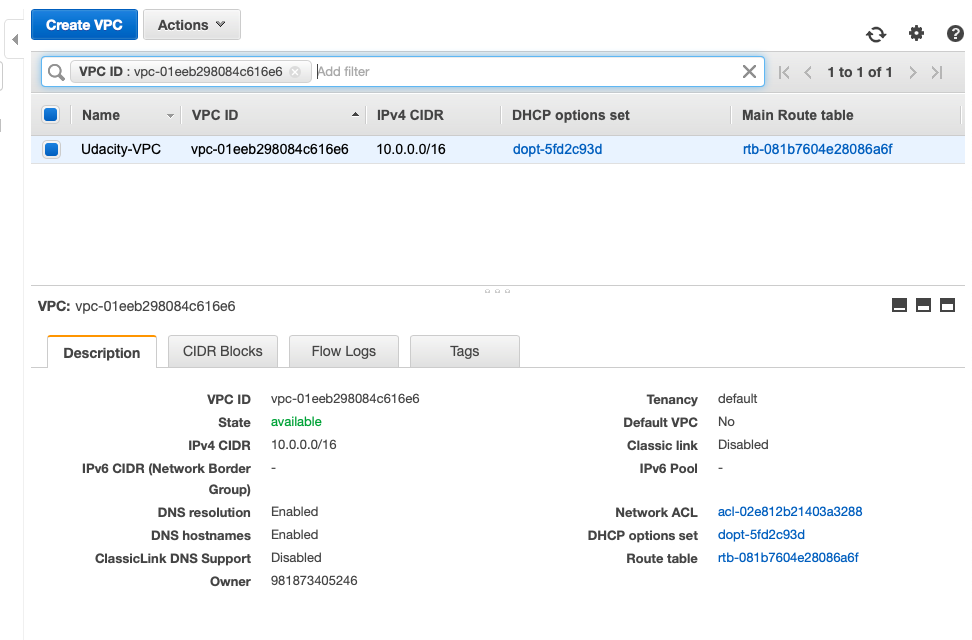Sort by the VPC ID column arrow

pyautogui.click(x=355, y=115)
